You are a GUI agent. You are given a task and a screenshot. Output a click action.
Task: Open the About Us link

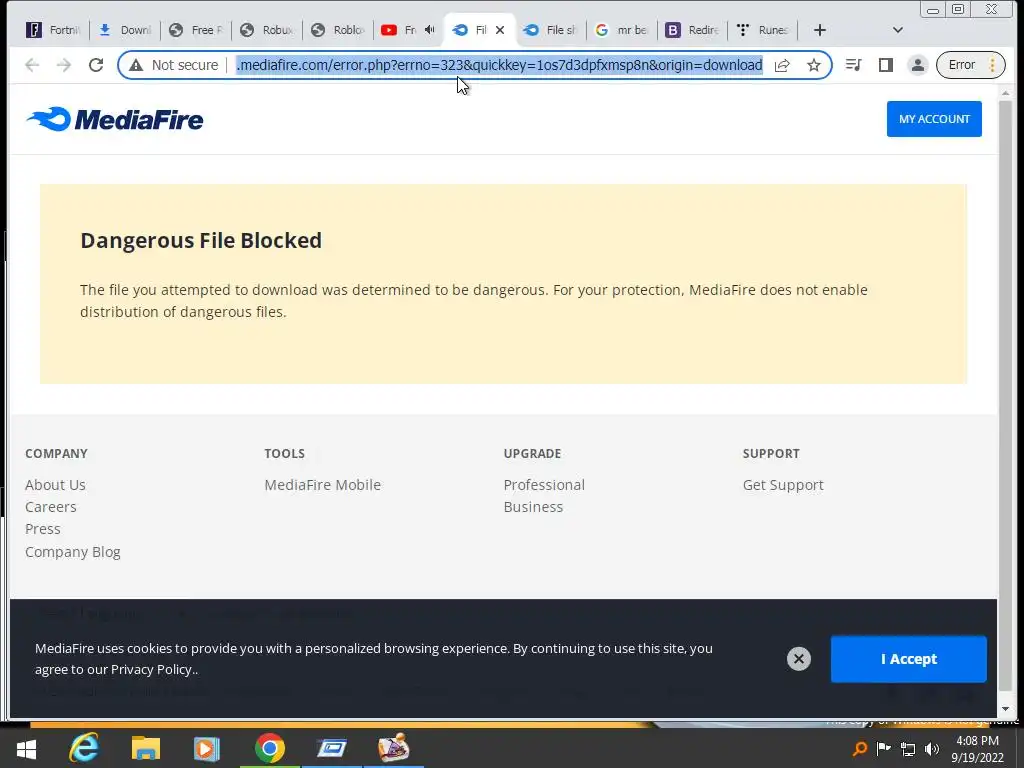(x=56, y=485)
